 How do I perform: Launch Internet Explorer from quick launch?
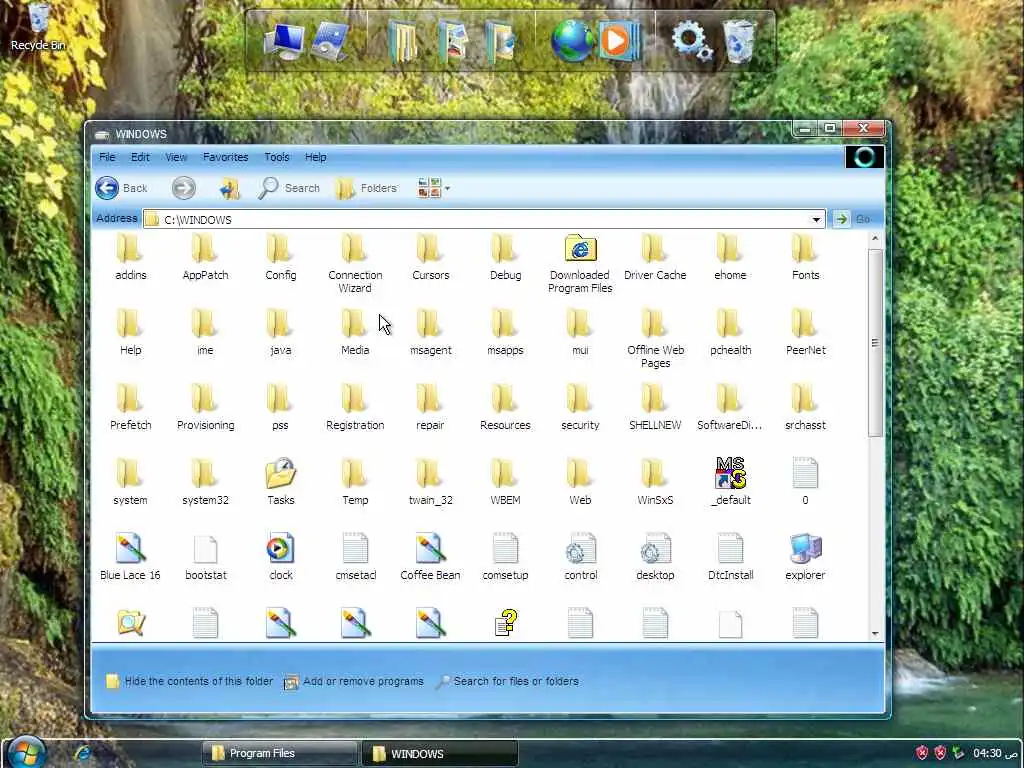[x=83, y=753]
